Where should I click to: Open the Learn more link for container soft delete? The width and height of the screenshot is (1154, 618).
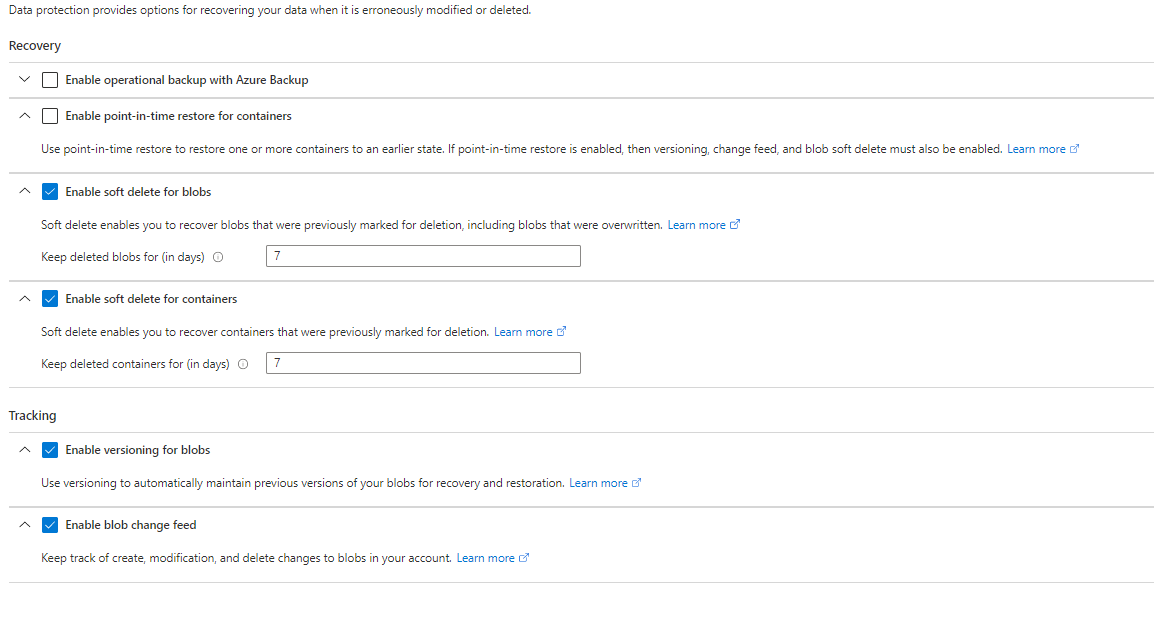click(x=523, y=331)
